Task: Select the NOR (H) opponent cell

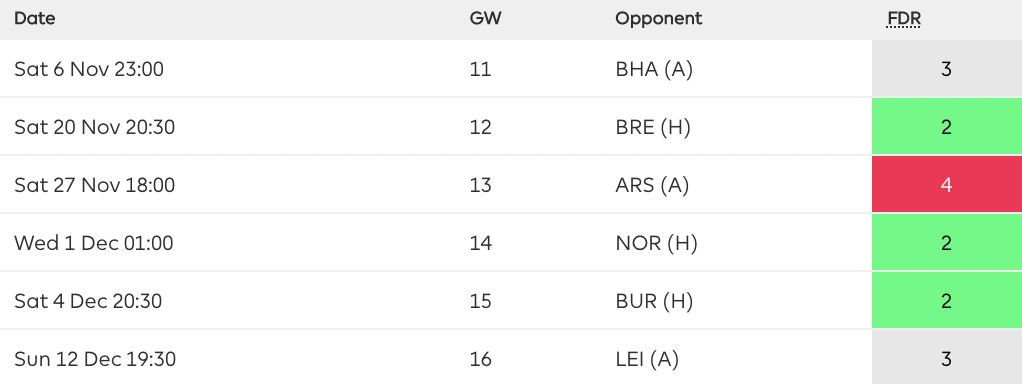Action: 656,243
